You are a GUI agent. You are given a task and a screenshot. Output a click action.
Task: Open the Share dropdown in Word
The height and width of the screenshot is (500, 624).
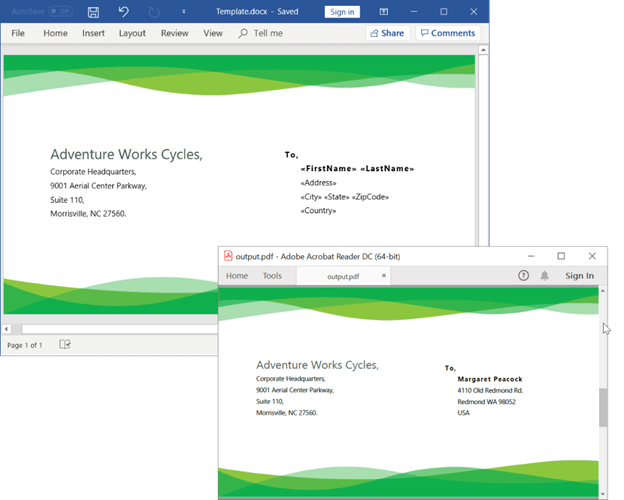click(387, 33)
